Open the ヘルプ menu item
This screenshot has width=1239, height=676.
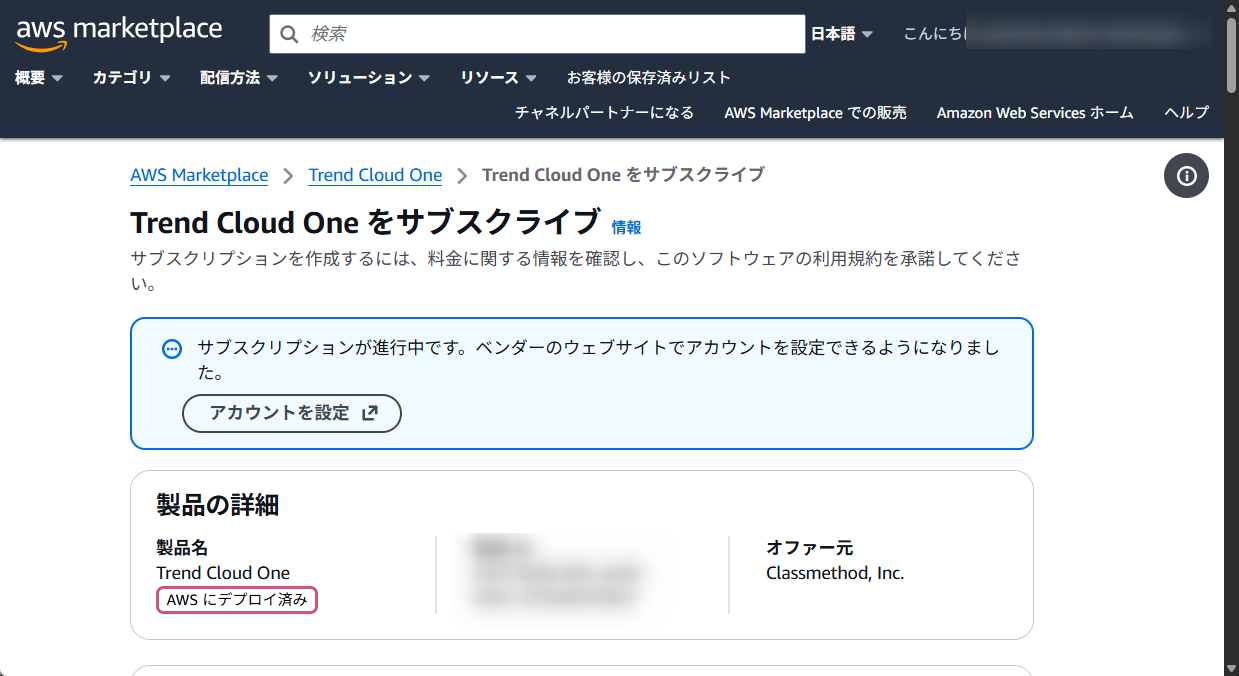[1187, 113]
